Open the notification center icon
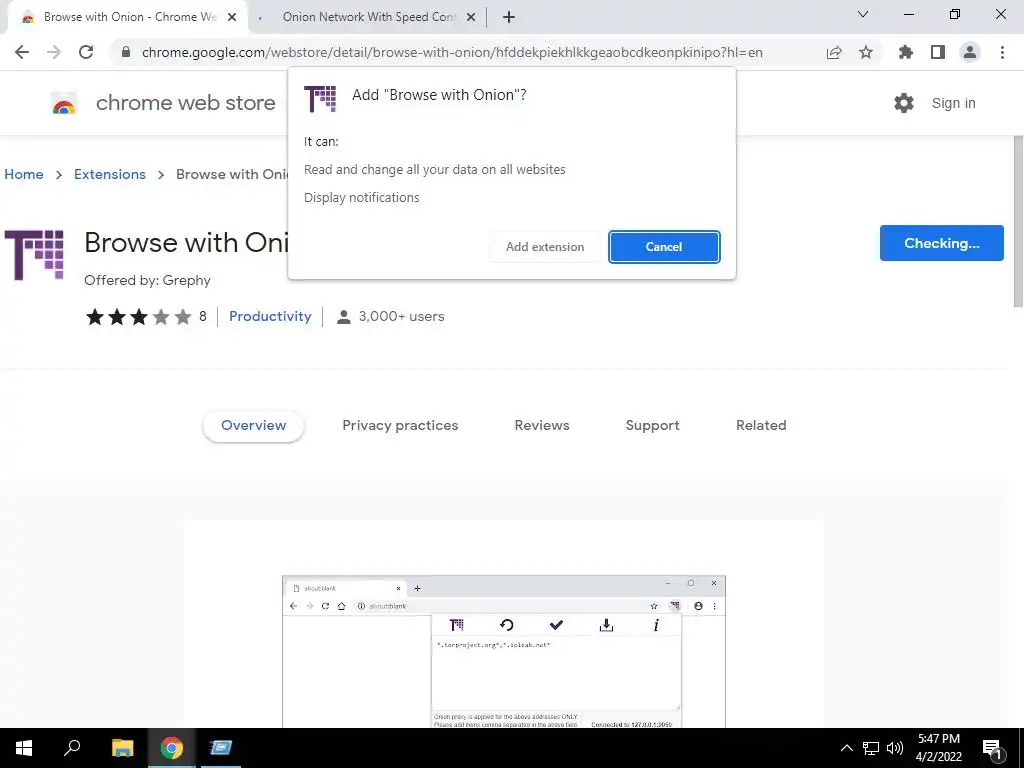Viewport: 1024px width, 768px height. click(992, 749)
